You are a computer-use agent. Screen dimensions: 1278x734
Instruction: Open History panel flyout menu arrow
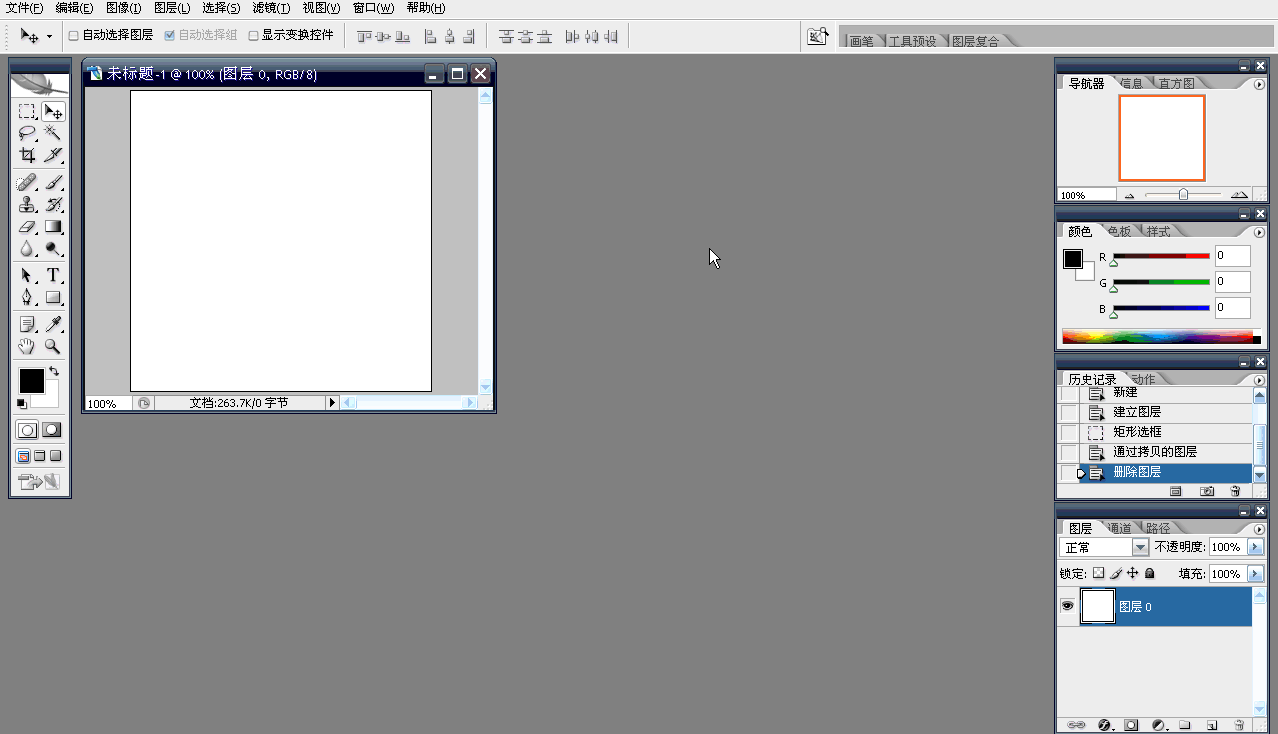click(1260, 380)
